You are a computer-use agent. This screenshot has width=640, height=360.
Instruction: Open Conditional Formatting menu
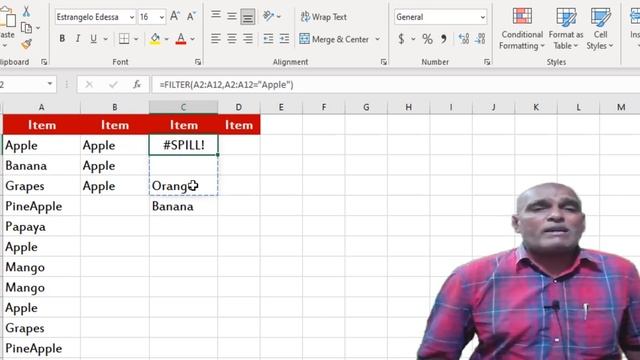click(x=522, y=29)
